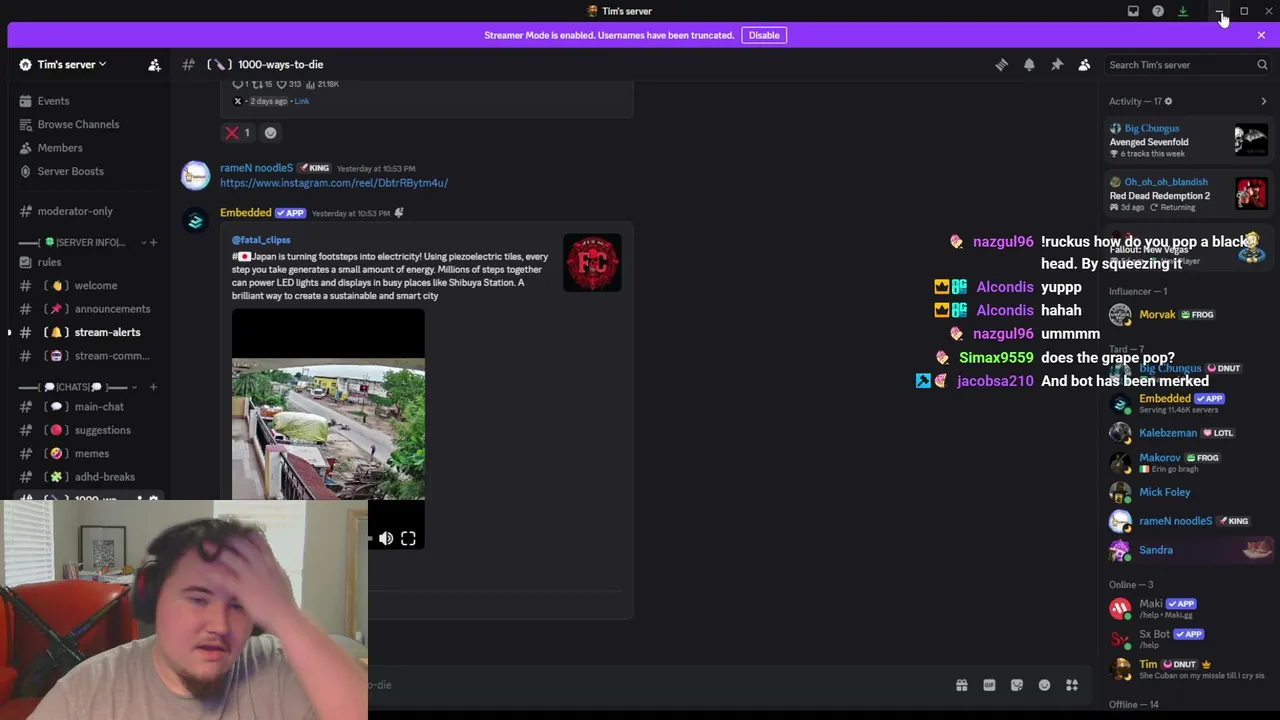The image size is (1280, 720).
Task: Click the Embedded app name in chat
Action: pos(246,213)
